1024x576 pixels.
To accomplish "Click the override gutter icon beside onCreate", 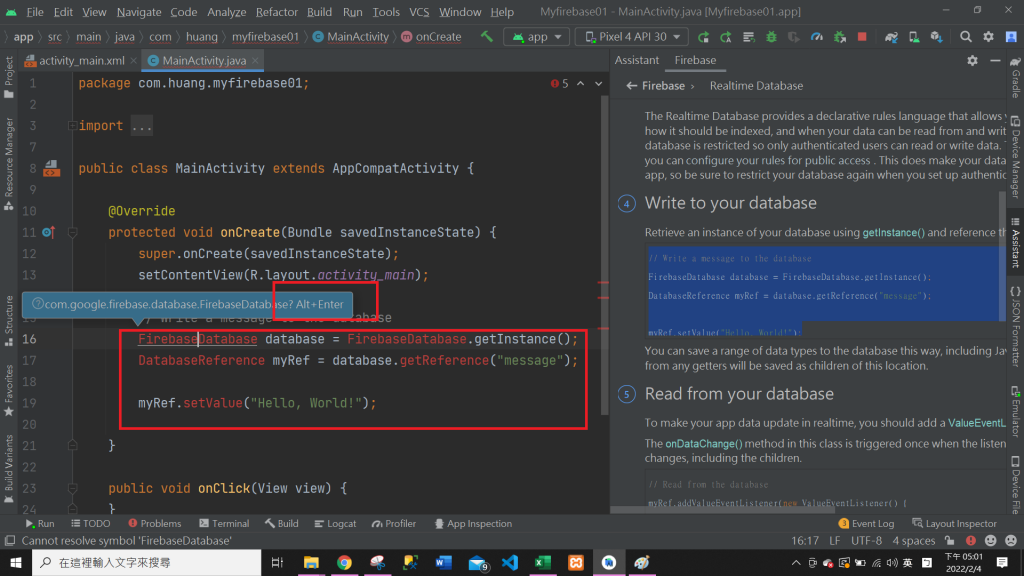I will pos(48,232).
